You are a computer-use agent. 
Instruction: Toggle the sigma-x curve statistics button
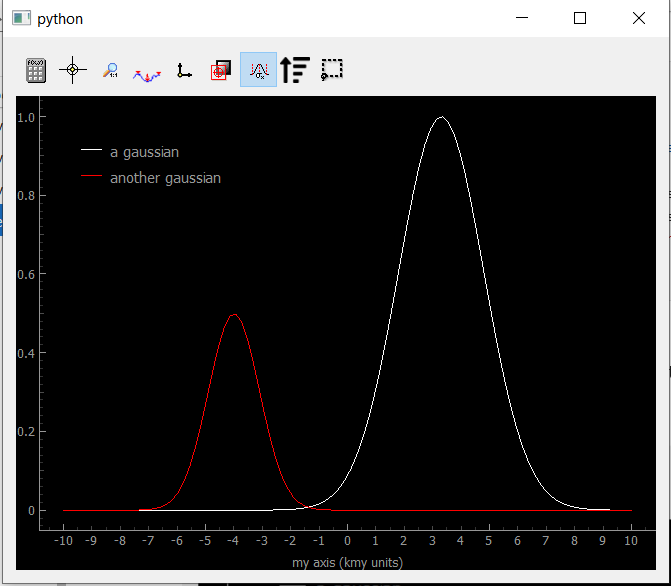point(258,70)
